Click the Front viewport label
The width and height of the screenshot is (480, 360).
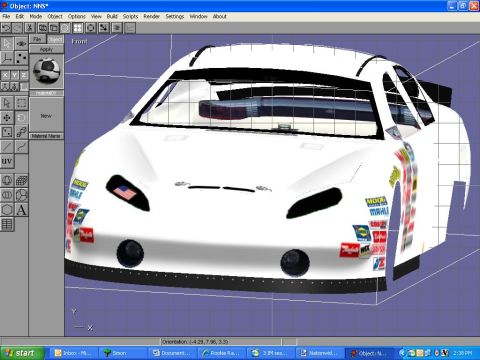coord(79,41)
